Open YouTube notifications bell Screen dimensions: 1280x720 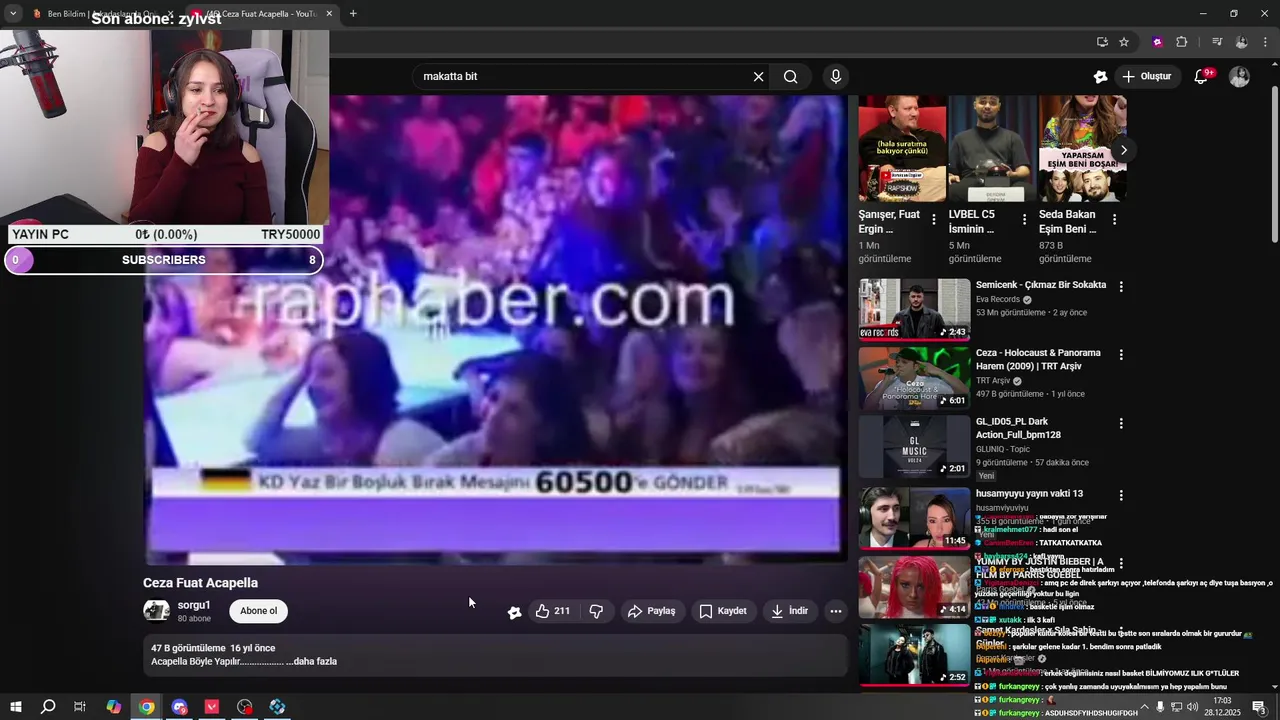(x=1202, y=76)
